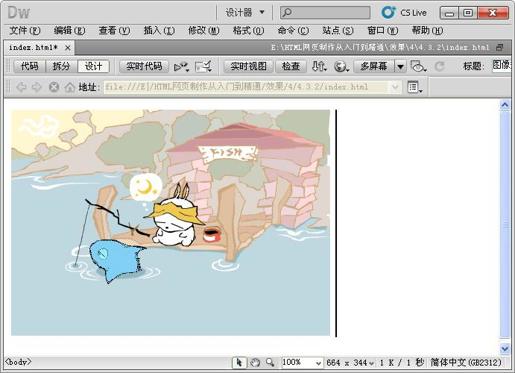
Task: Choose the Zoom magnifier tool
Action: point(270,362)
